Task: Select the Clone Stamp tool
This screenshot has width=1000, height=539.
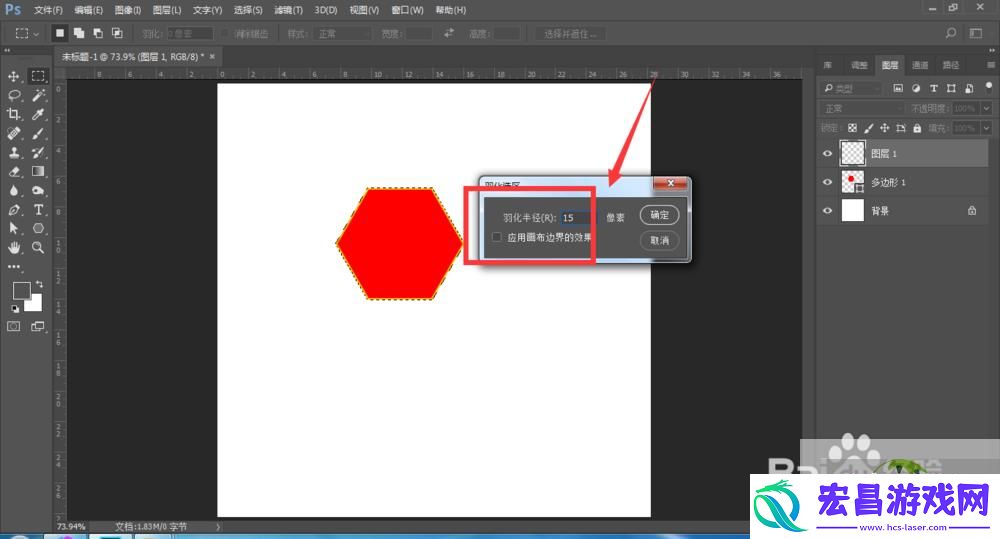Action: [13, 152]
